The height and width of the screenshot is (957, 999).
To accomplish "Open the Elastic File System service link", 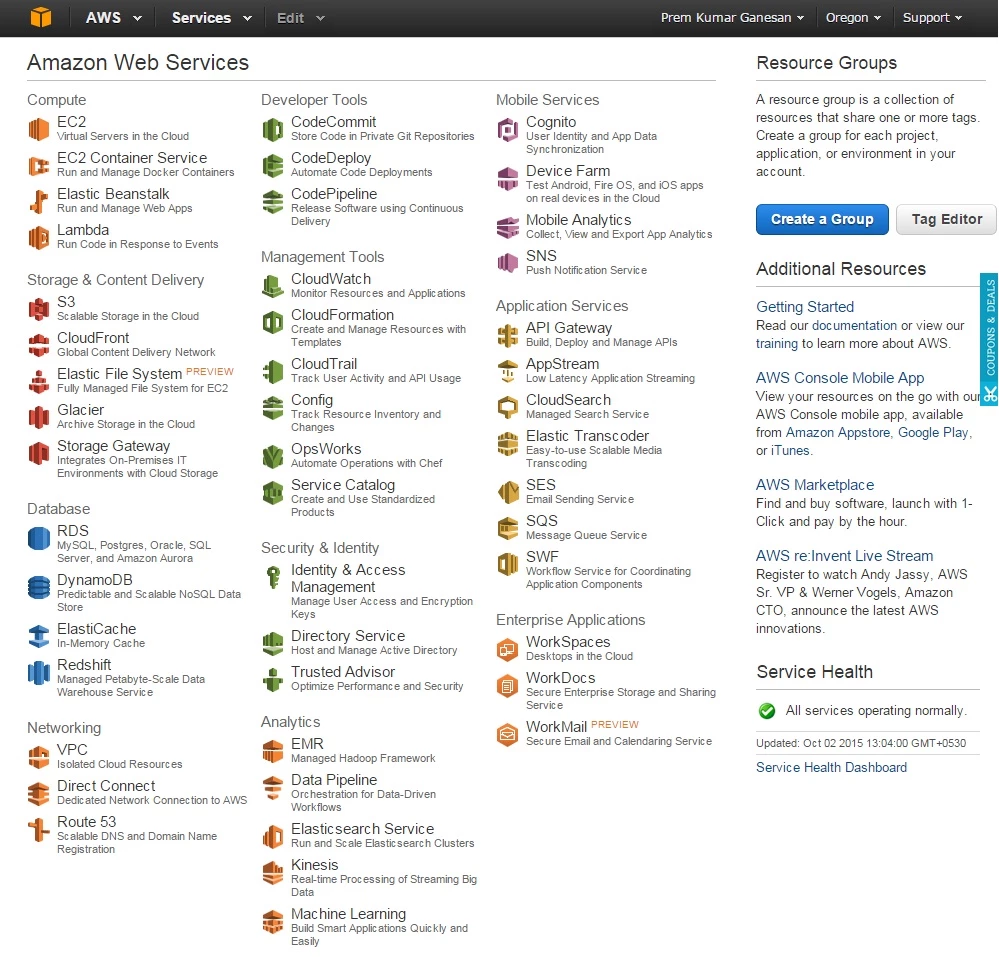I will [x=119, y=373].
